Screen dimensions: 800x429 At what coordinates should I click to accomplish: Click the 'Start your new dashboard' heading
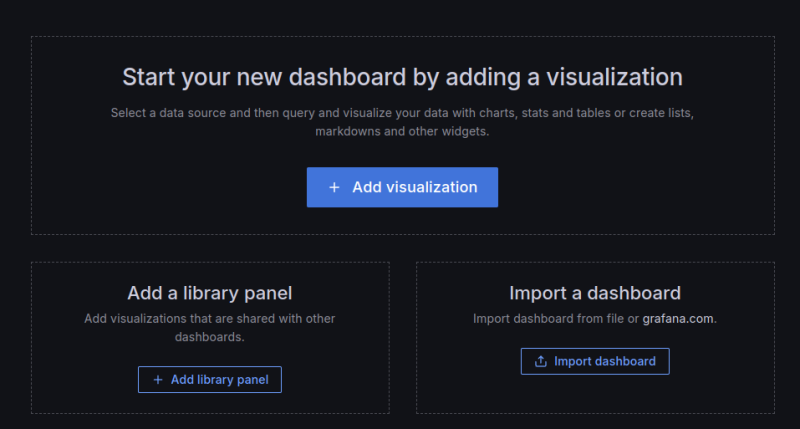point(402,77)
